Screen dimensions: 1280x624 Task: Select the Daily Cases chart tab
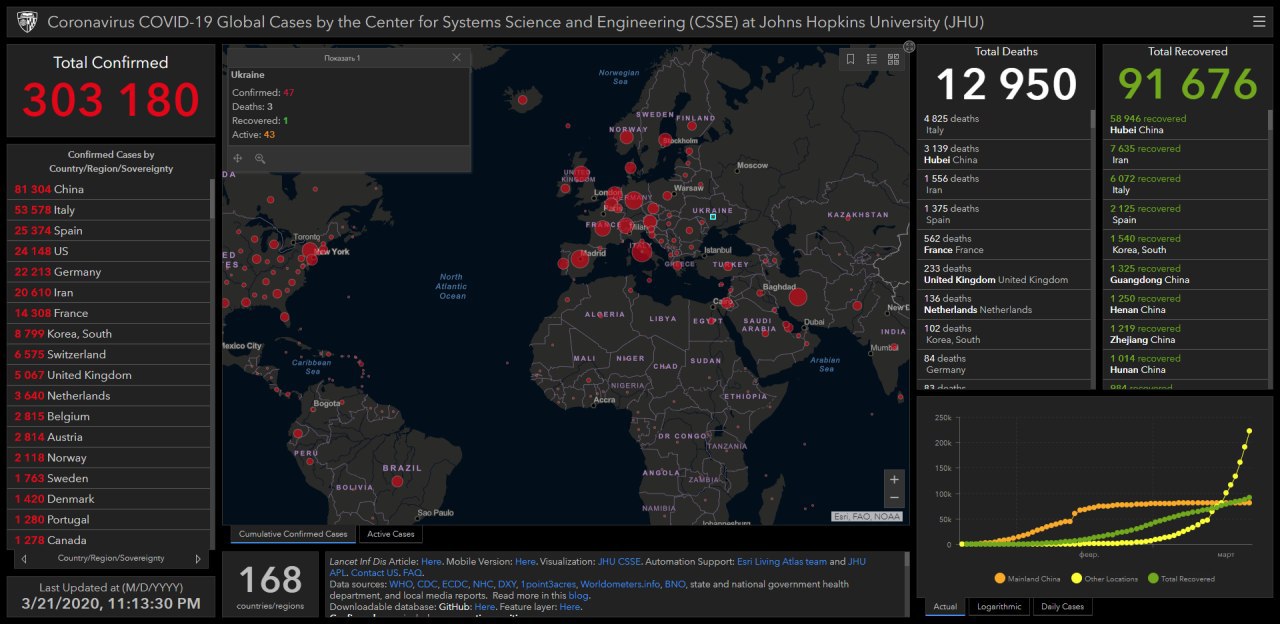coord(1062,607)
